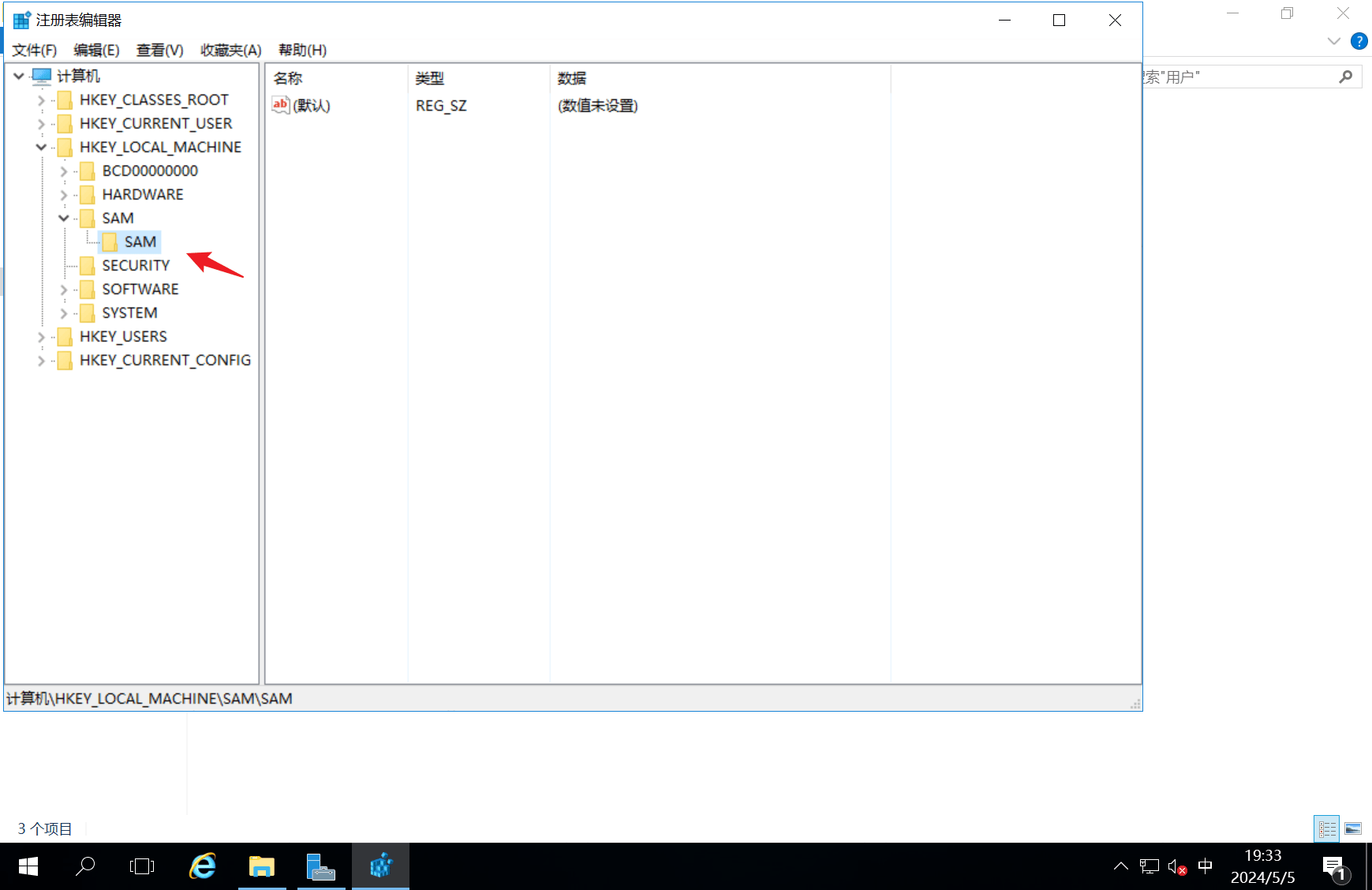Select the SECURITY key in tree

[136, 266]
